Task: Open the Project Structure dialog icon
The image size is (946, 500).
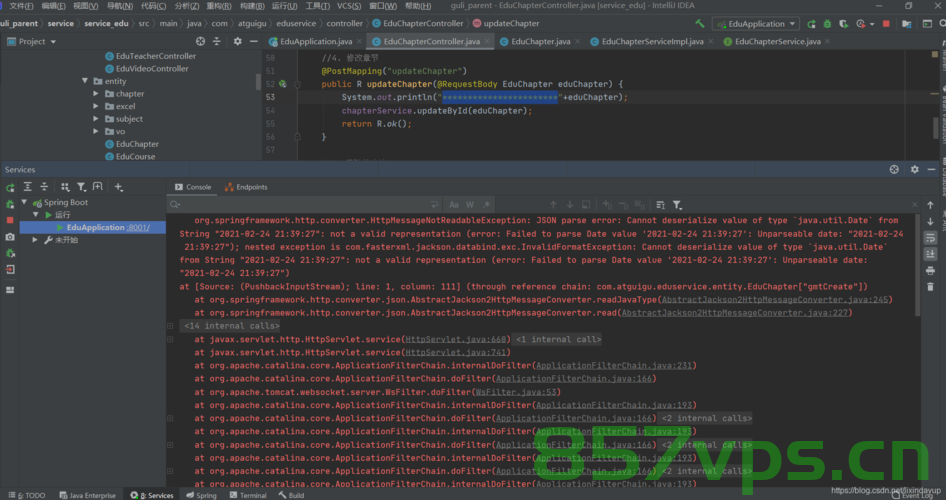Action: point(906,24)
